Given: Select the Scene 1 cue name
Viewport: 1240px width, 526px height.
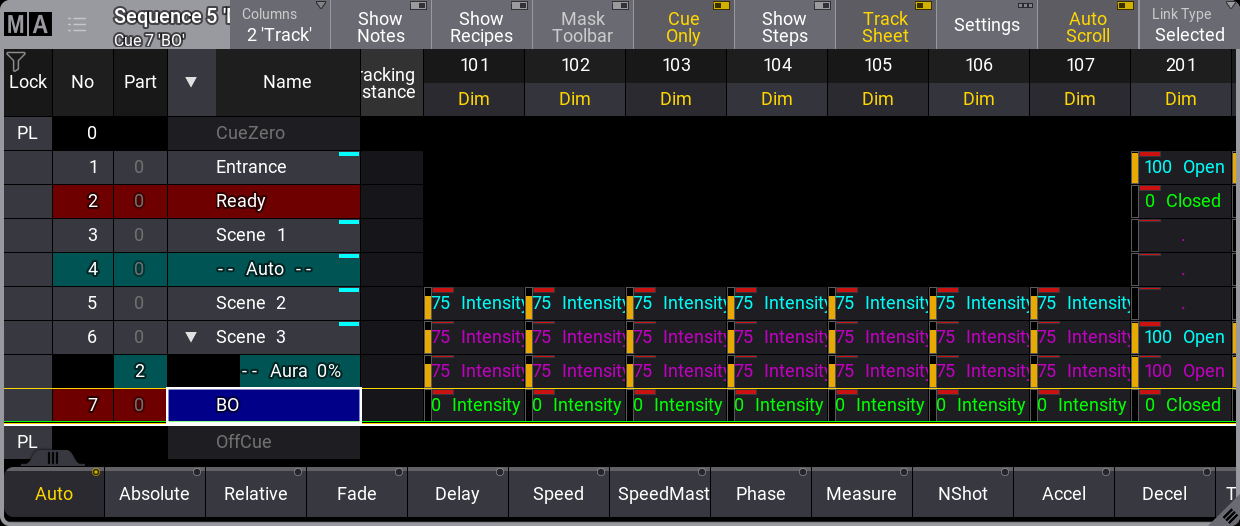Looking at the screenshot, I should (264, 235).
